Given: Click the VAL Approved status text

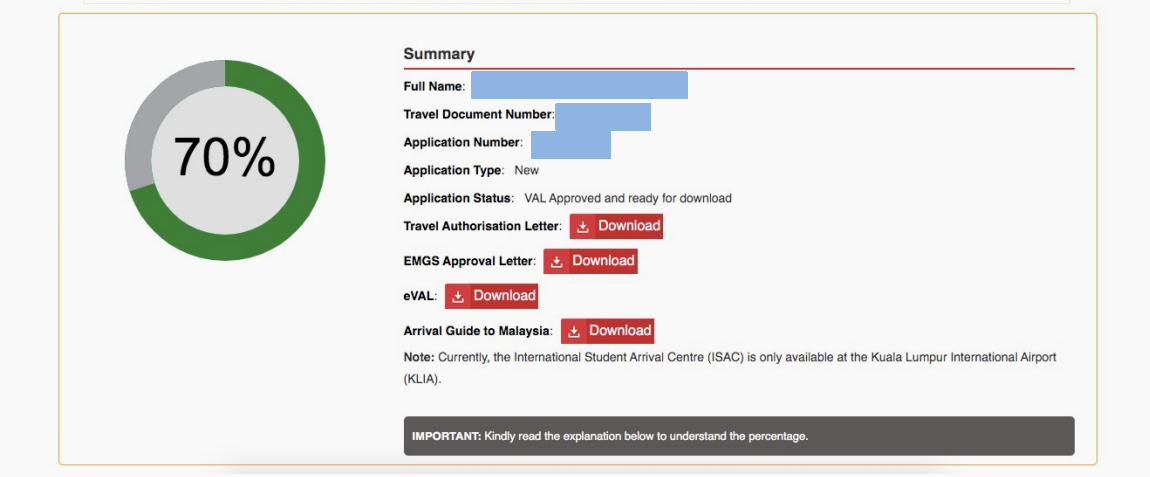Looking at the screenshot, I should coord(627,198).
